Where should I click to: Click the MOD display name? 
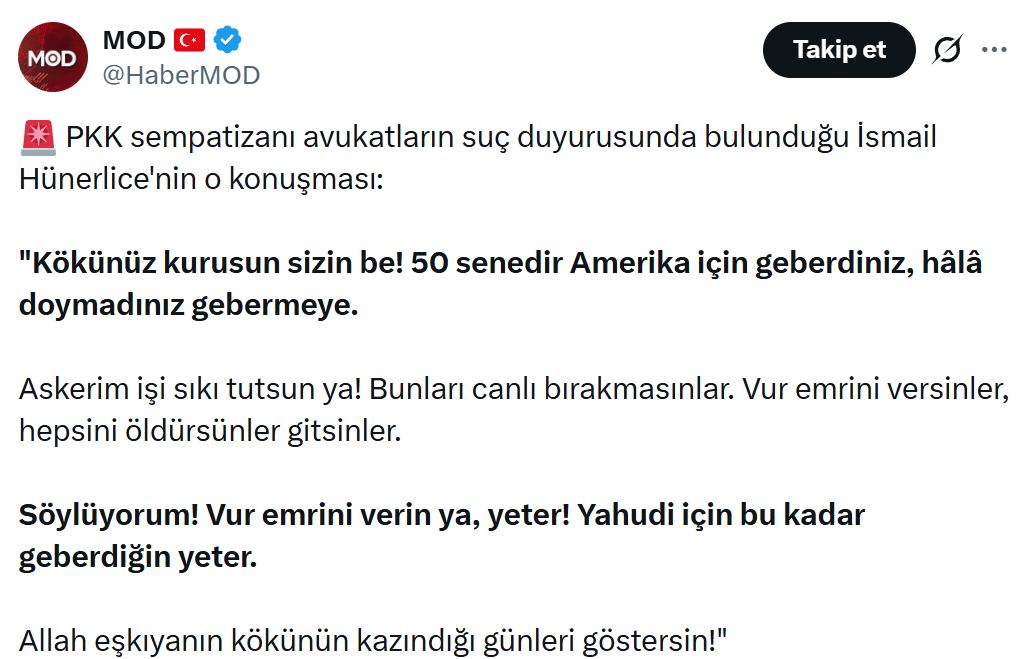coord(134,41)
